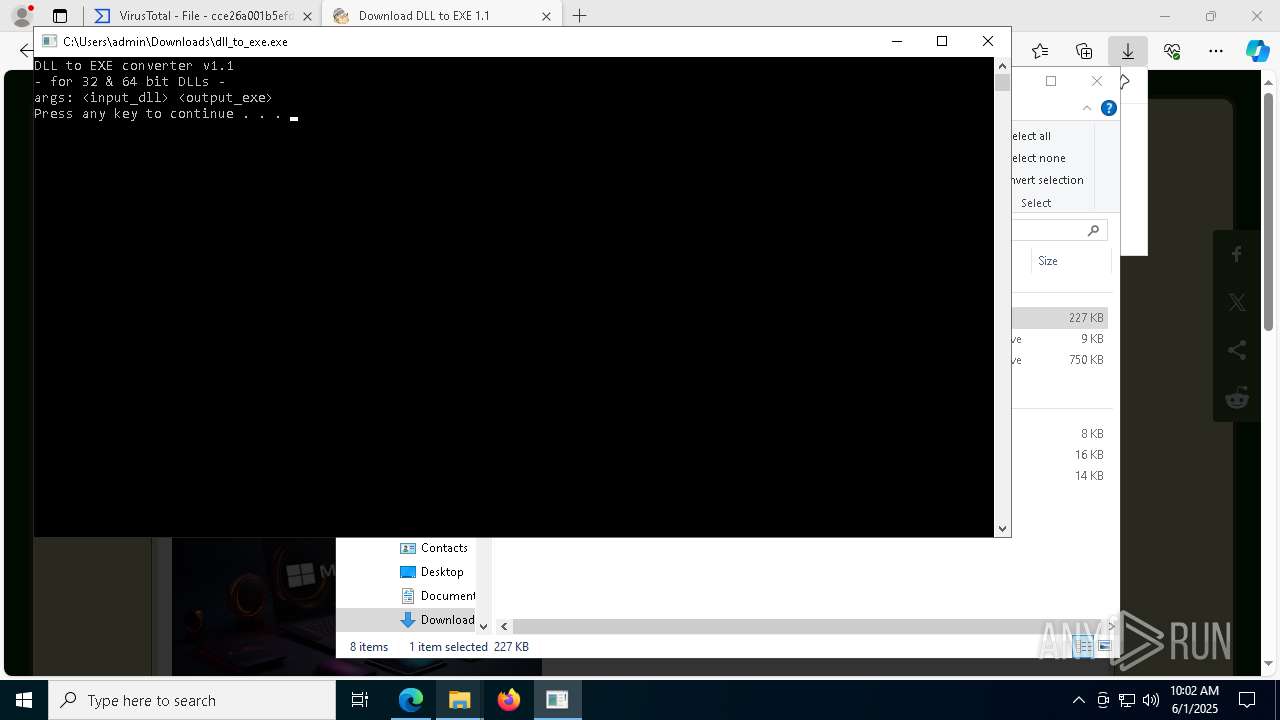The image size is (1280, 720).
Task: Open Edge Collections icon
Action: tap(1084, 51)
